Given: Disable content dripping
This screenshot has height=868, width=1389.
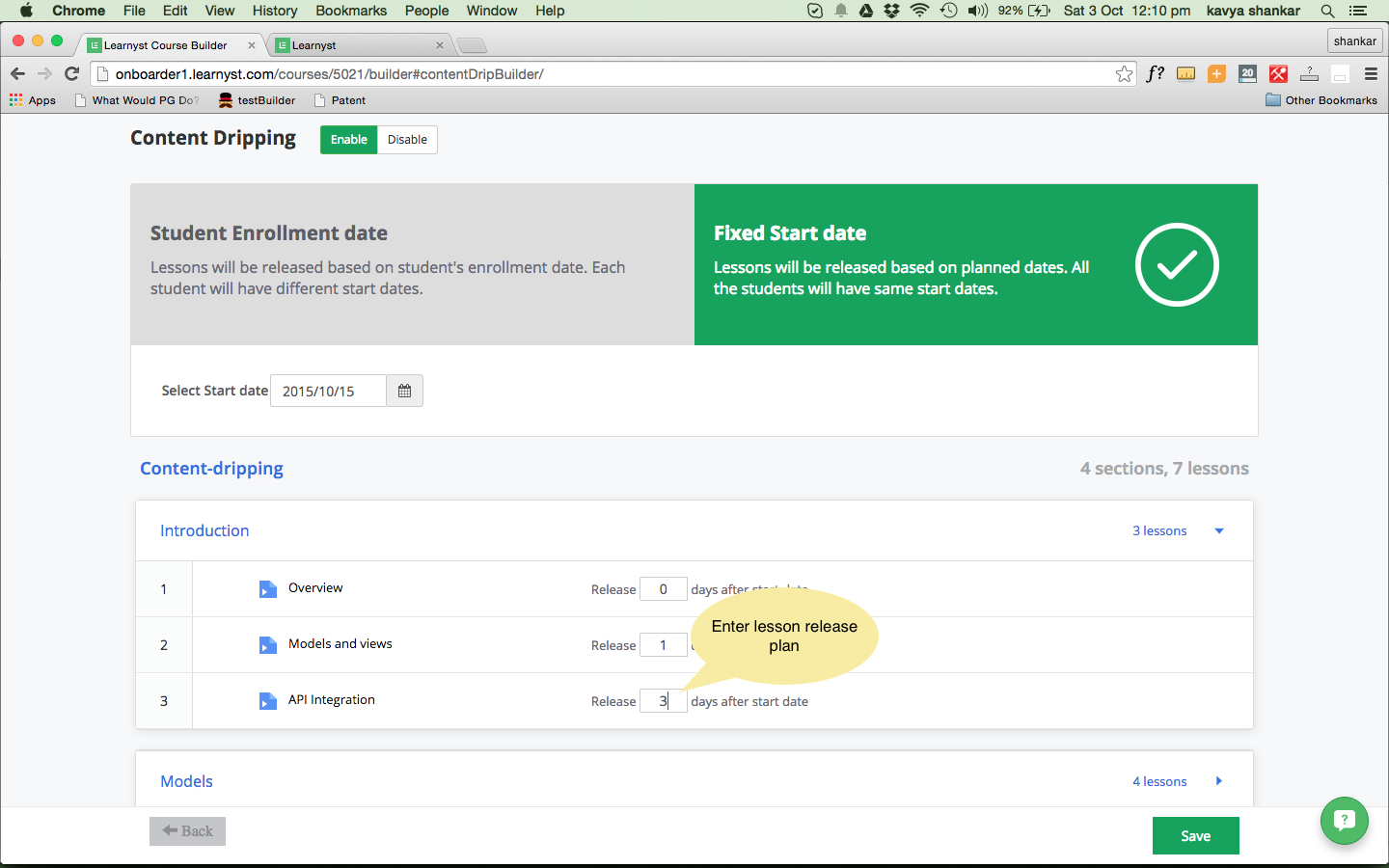Looking at the screenshot, I should [407, 140].
